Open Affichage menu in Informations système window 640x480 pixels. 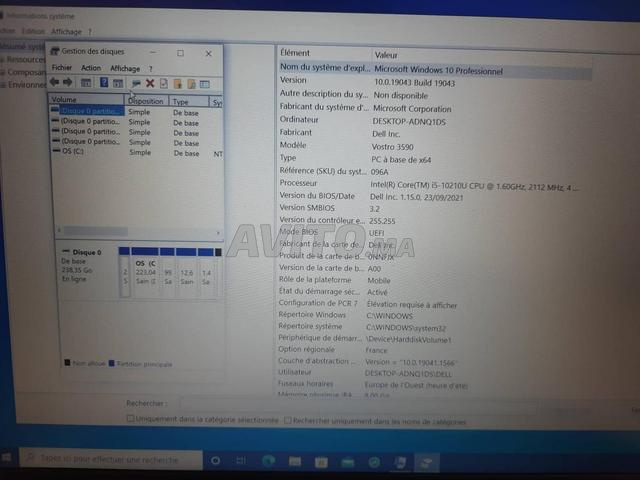[x=66, y=31]
